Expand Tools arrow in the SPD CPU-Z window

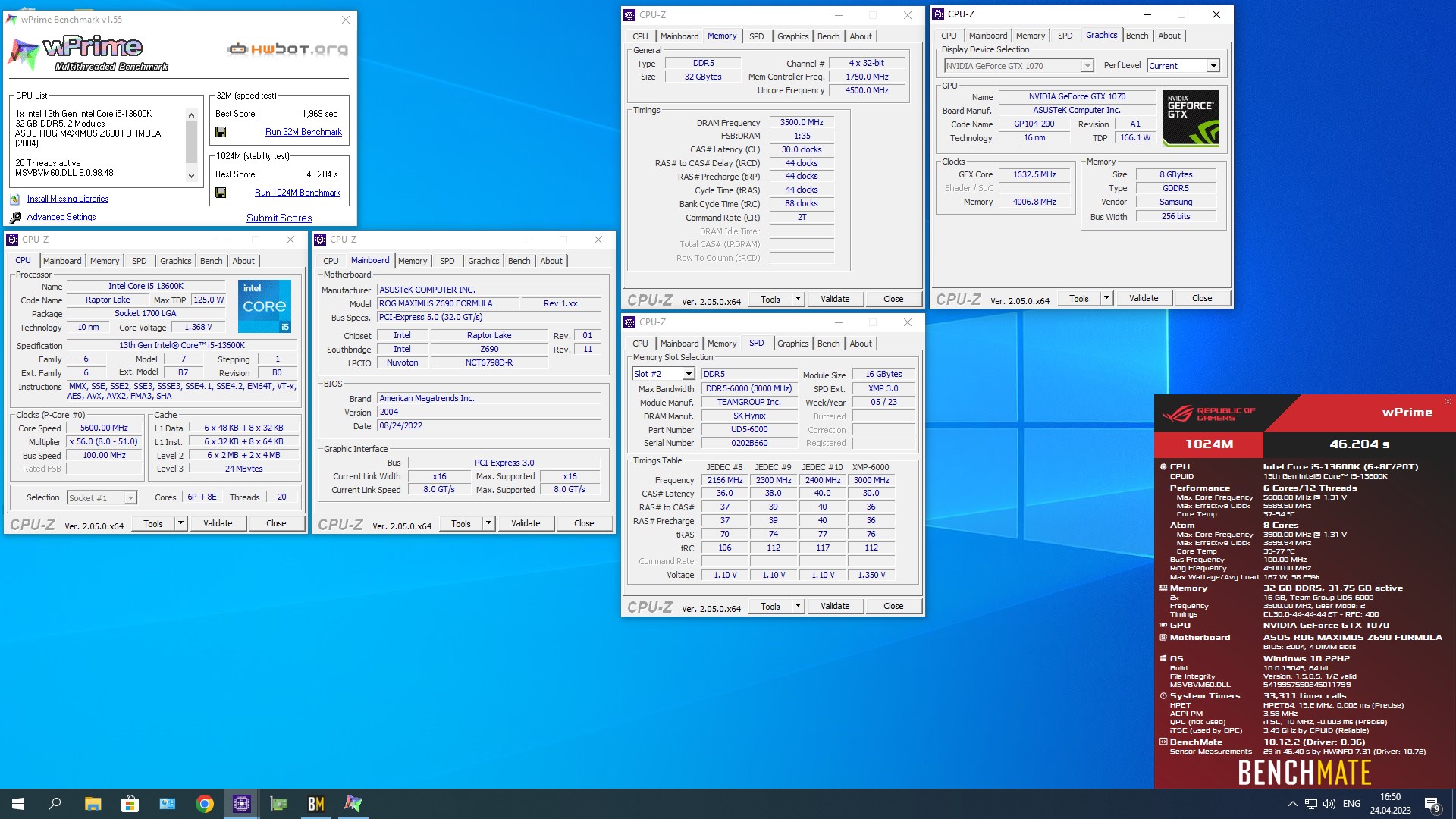click(x=798, y=606)
